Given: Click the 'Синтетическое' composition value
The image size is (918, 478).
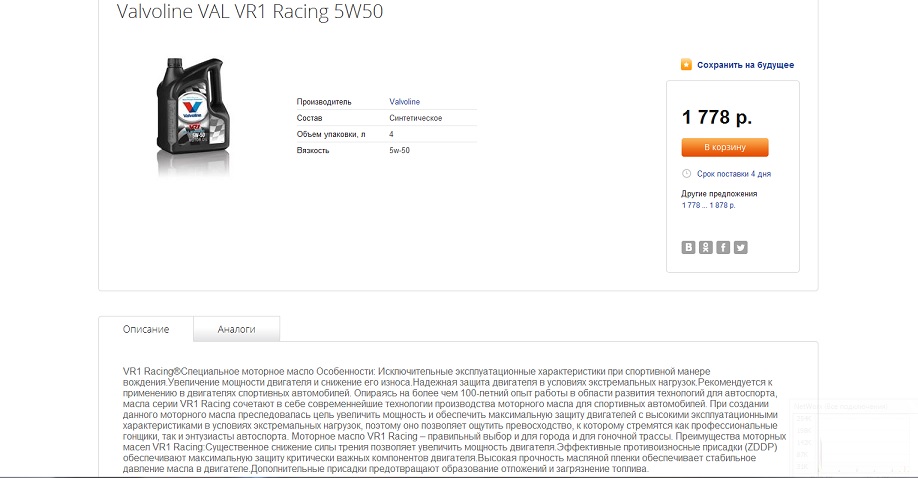Looking at the screenshot, I should pyautogui.click(x=416, y=118).
